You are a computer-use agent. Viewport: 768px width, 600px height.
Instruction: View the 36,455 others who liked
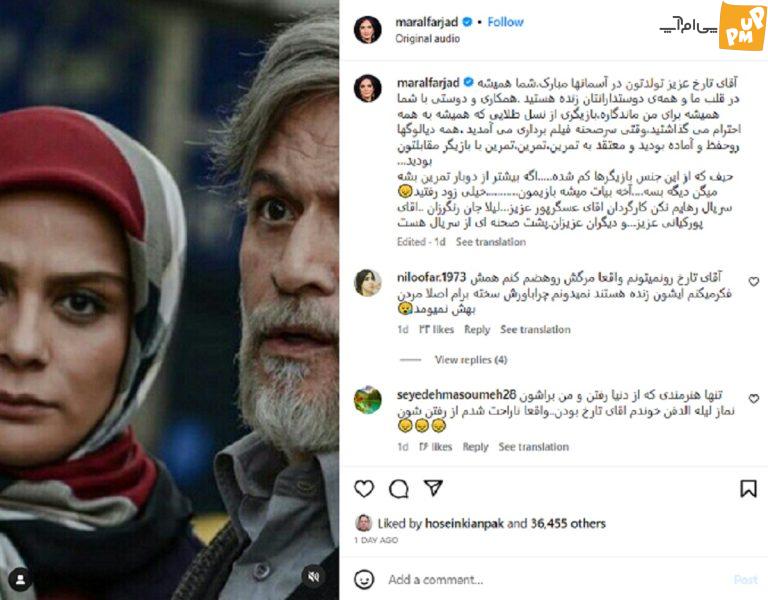tap(568, 524)
